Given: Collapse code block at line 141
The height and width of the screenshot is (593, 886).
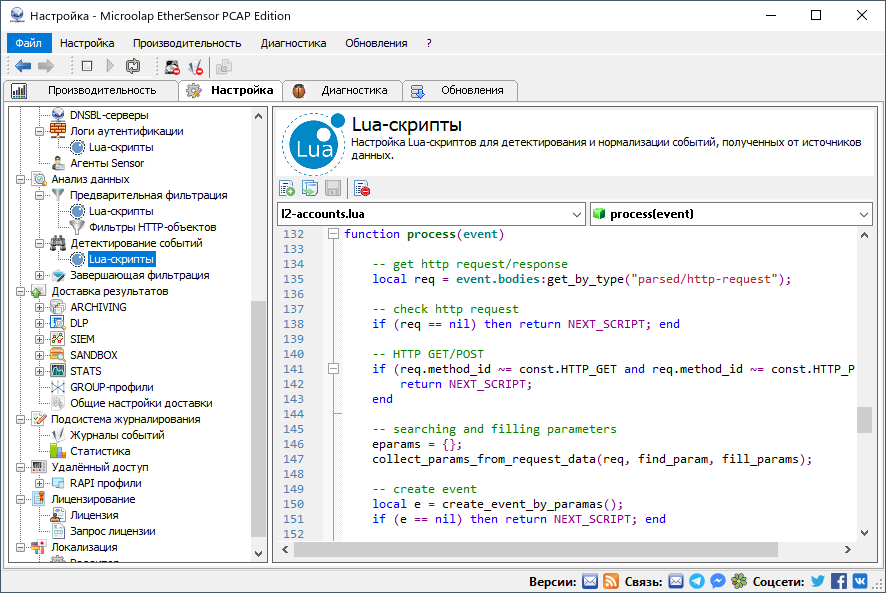Looking at the screenshot, I should point(333,369).
